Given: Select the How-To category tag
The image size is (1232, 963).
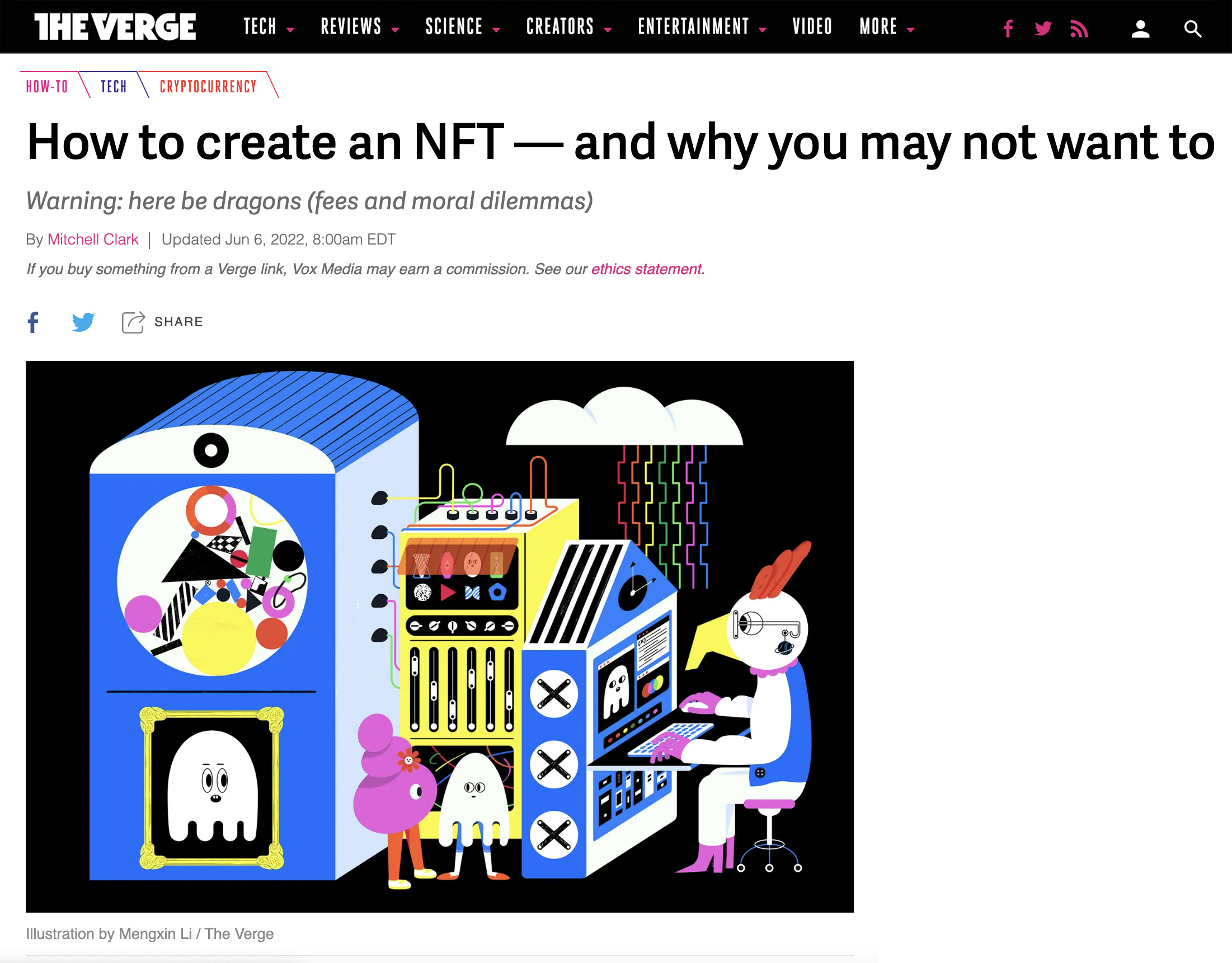Looking at the screenshot, I should pyautogui.click(x=47, y=86).
